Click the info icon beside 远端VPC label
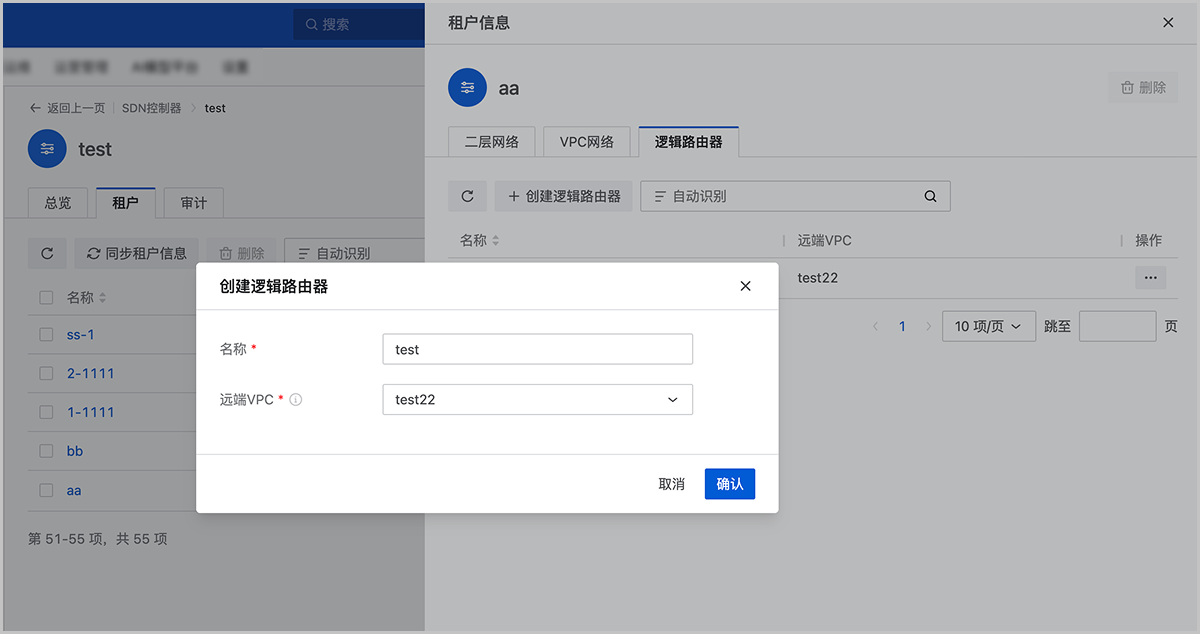Image resolution: width=1200 pixels, height=634 pixels. coord(296,400)
